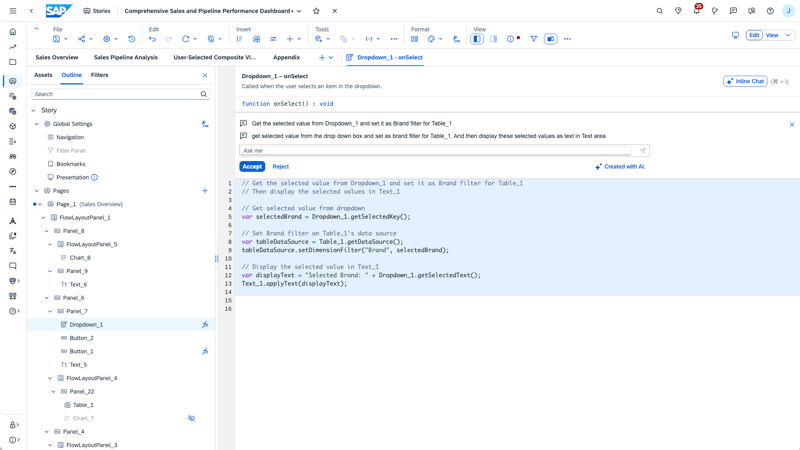Select Navigation under Global Settings
This screenshot has width=800, height=450.
coord(70,137)
